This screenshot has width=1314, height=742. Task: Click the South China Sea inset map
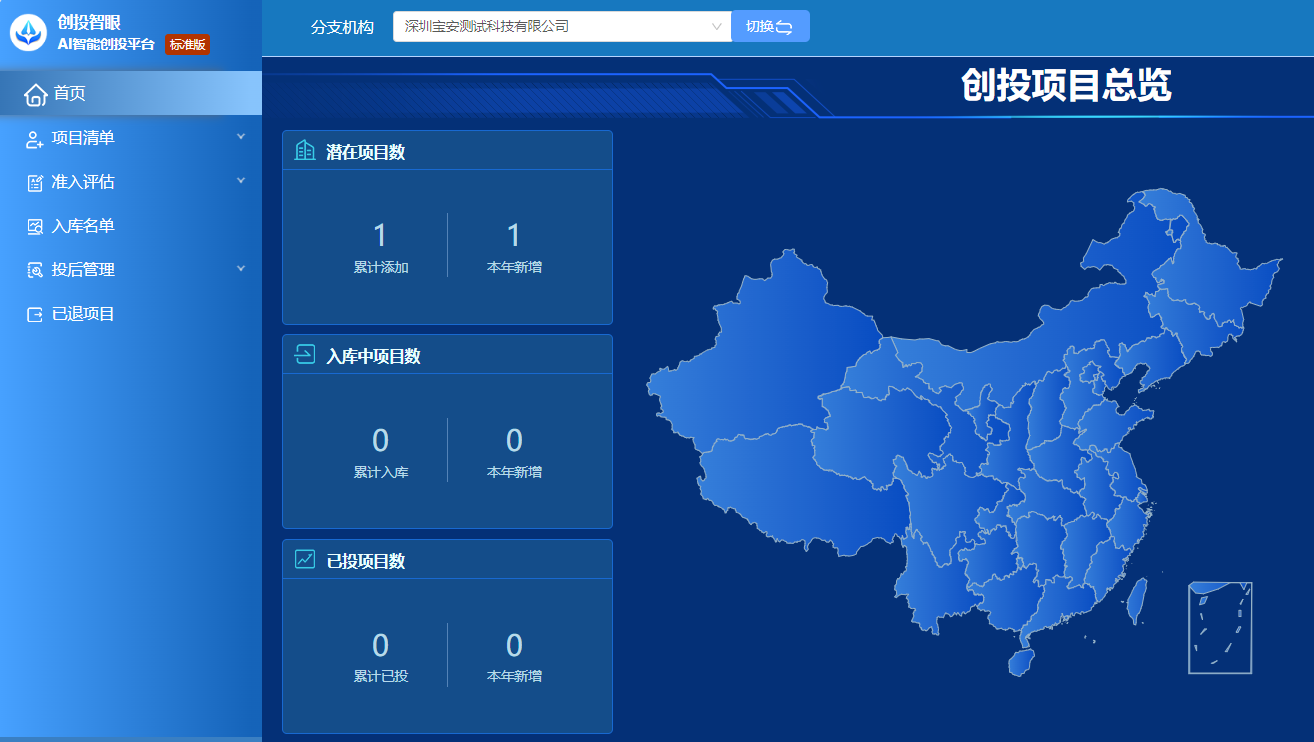pyautogui.click(x=1220, y=628)
